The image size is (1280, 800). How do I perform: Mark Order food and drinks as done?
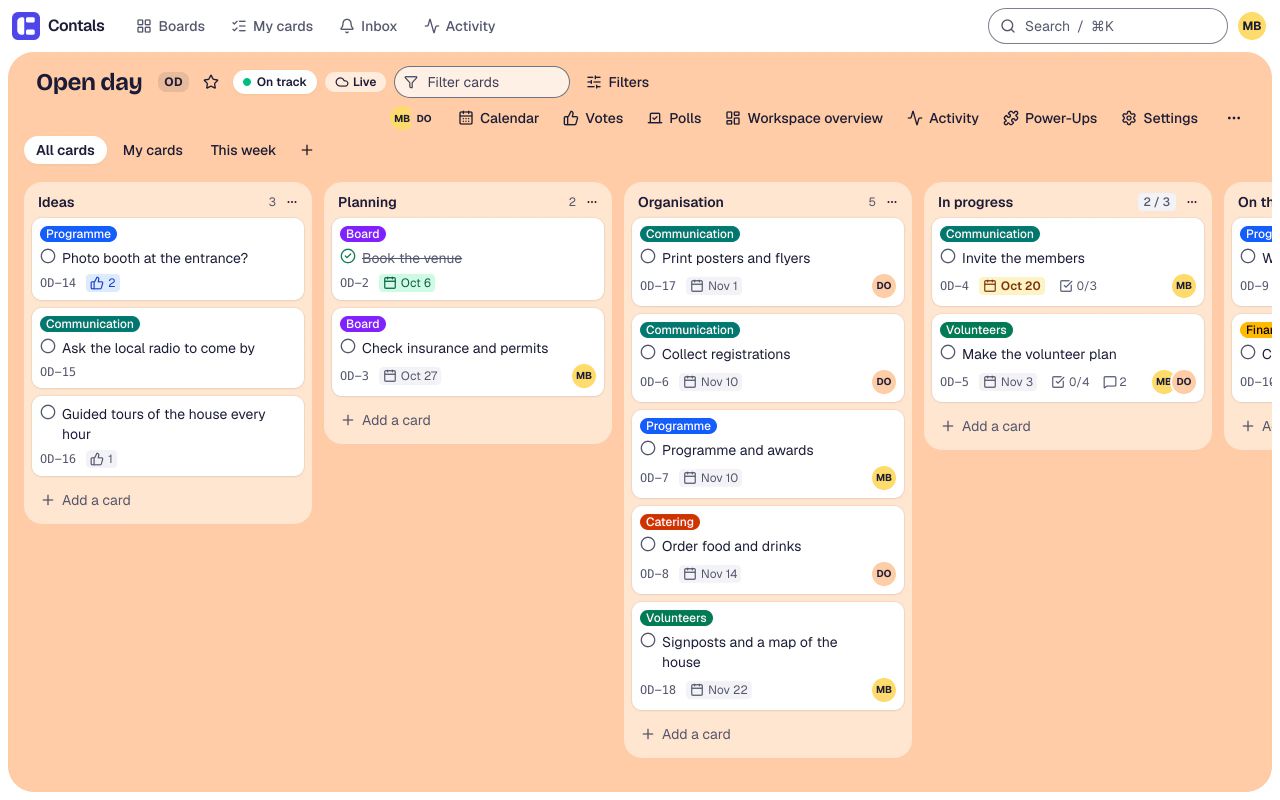pyautogui.click(x=648, y=545)
